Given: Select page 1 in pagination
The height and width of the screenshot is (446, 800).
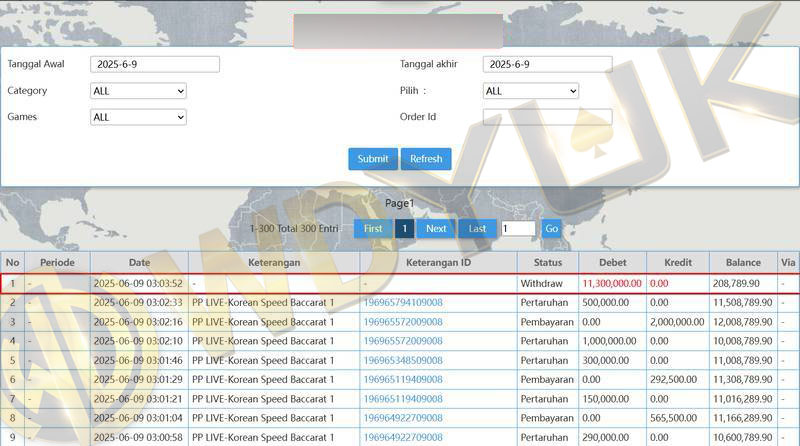Looking at the screenshot, I should 405,229.
